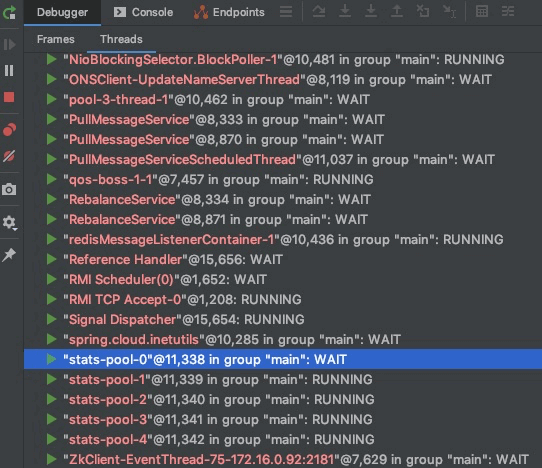The width and height of the screenshot is (542, 468).
Task: Expand the Signal Dispatcher thread arrow
Action: tap(52, 320)
